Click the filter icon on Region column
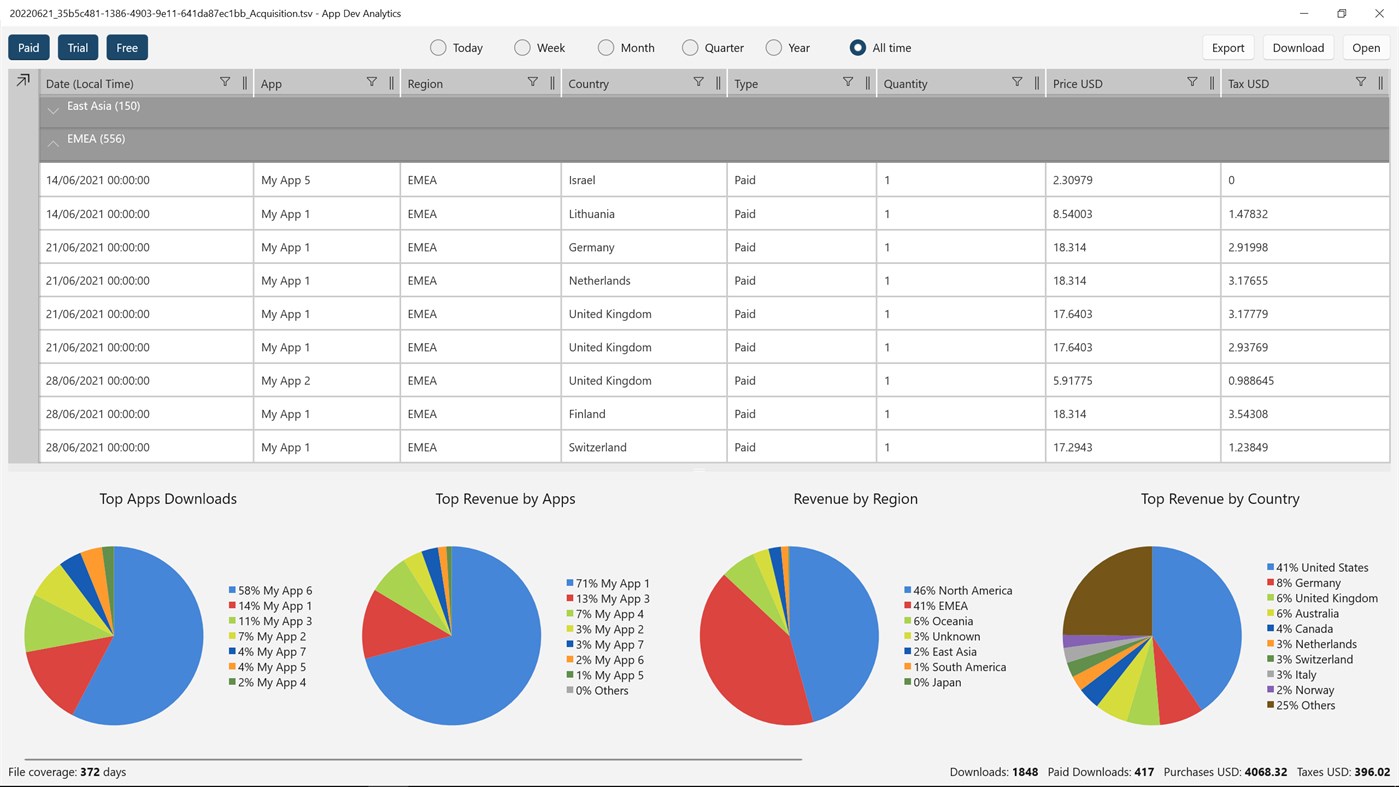1399x787 pixels. click(x=534, y=82)
